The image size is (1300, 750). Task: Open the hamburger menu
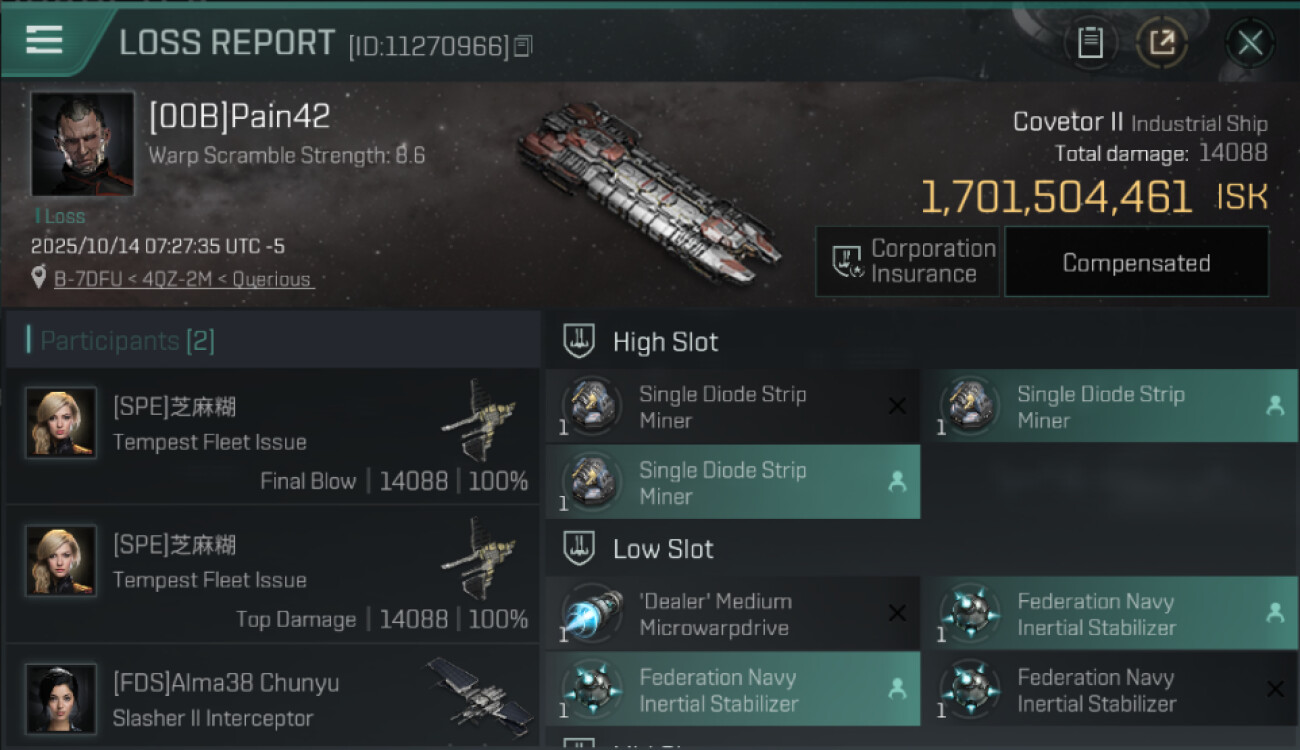click(x=44, y=40)
